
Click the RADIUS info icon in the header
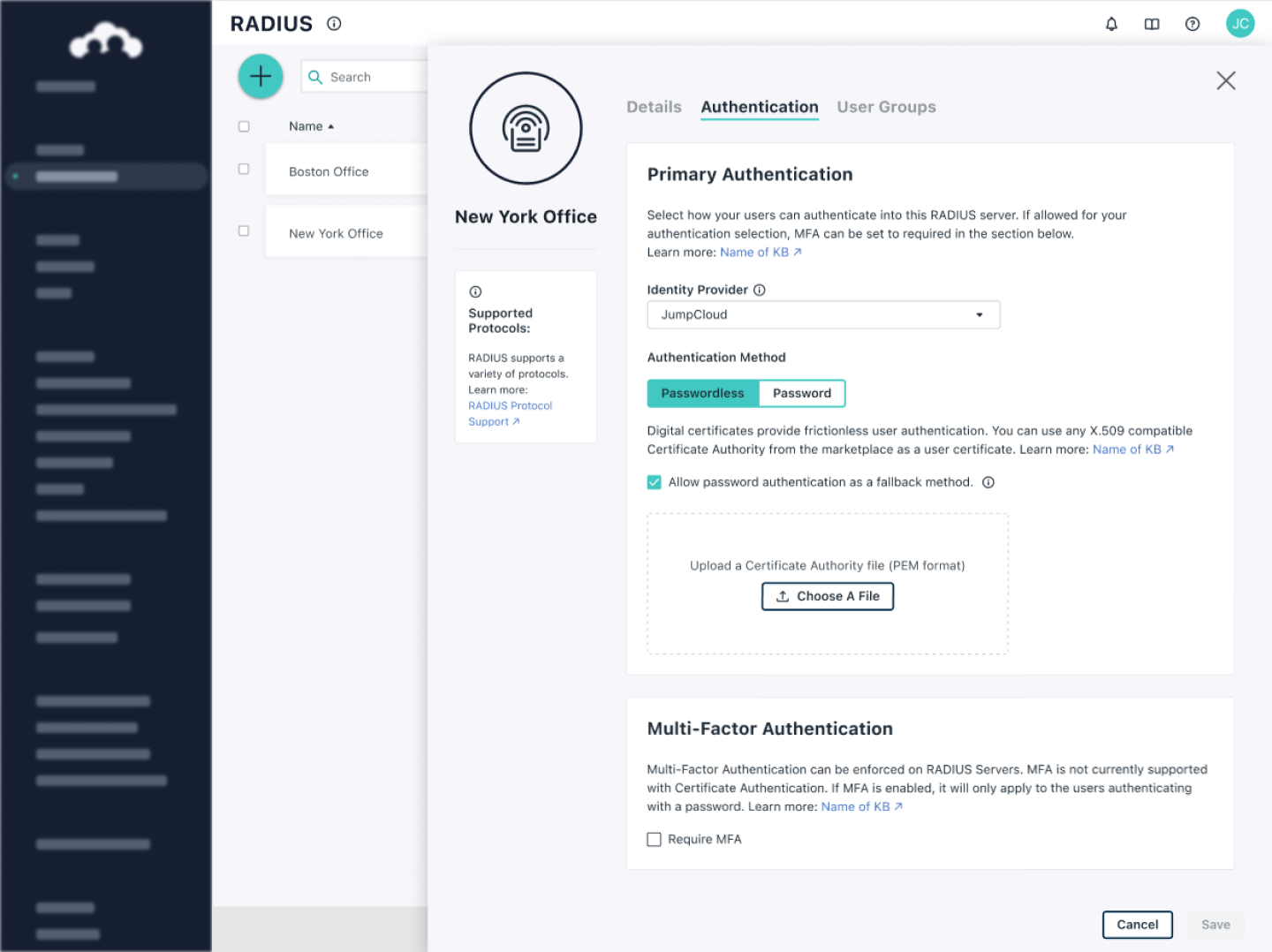[333, 24]
